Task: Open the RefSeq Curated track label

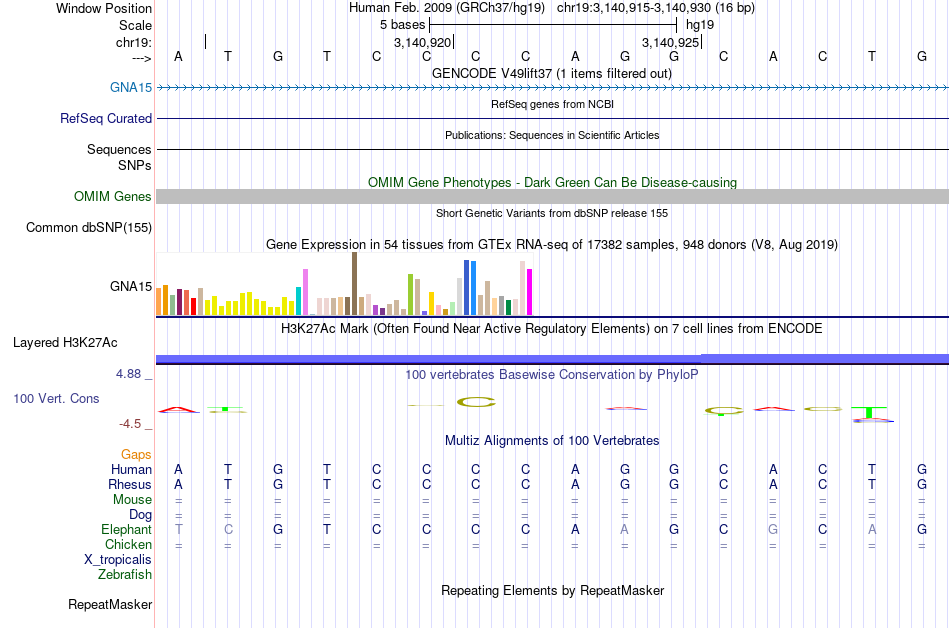Action: (106, 118)
